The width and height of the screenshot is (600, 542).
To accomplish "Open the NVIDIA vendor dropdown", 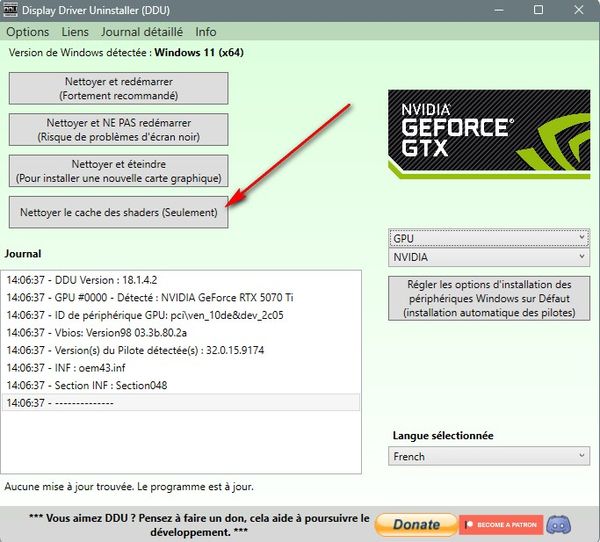I will pyautogui.click(x=489, y=257).
